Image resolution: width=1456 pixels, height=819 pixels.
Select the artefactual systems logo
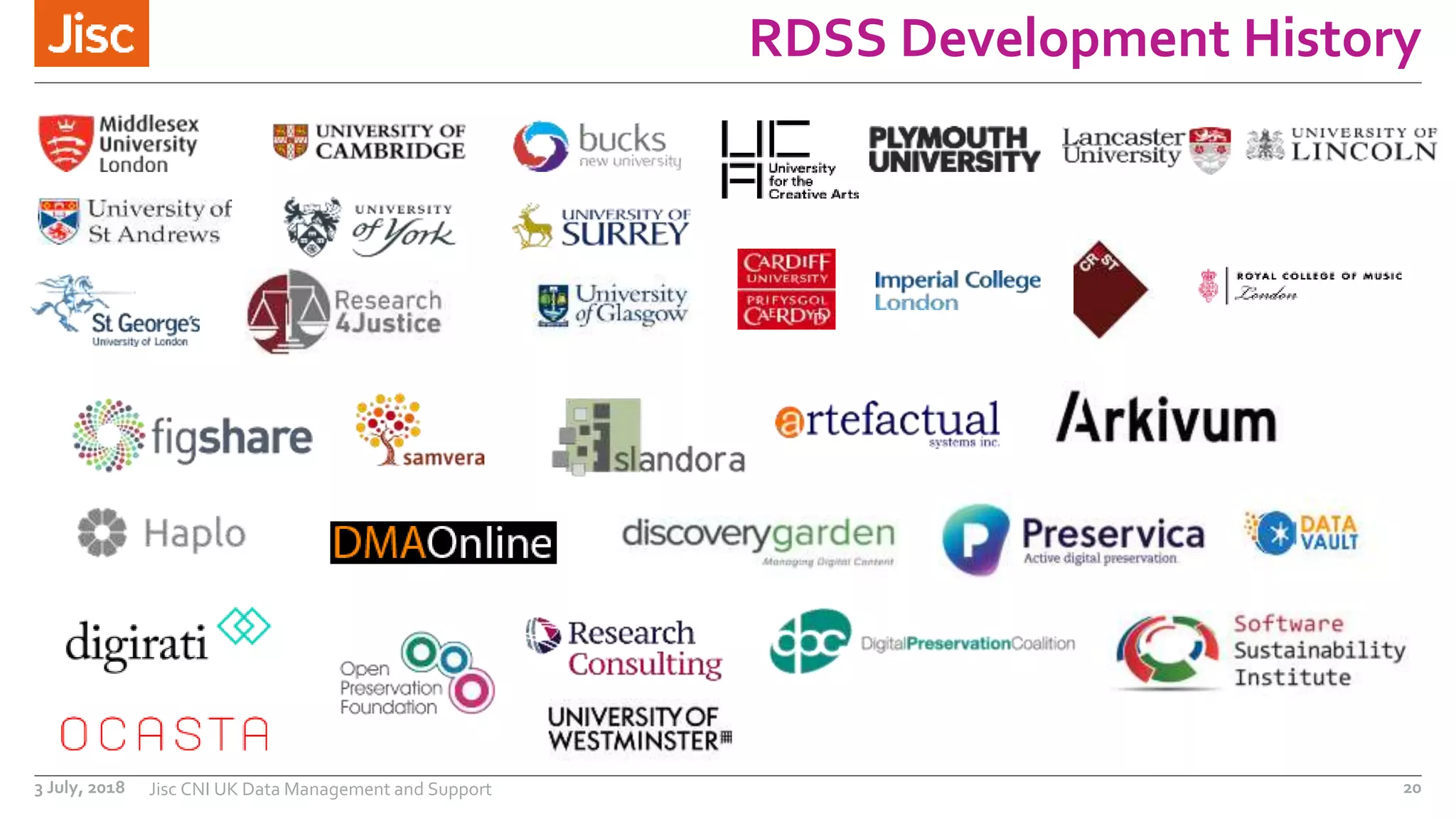click(887, 423)
